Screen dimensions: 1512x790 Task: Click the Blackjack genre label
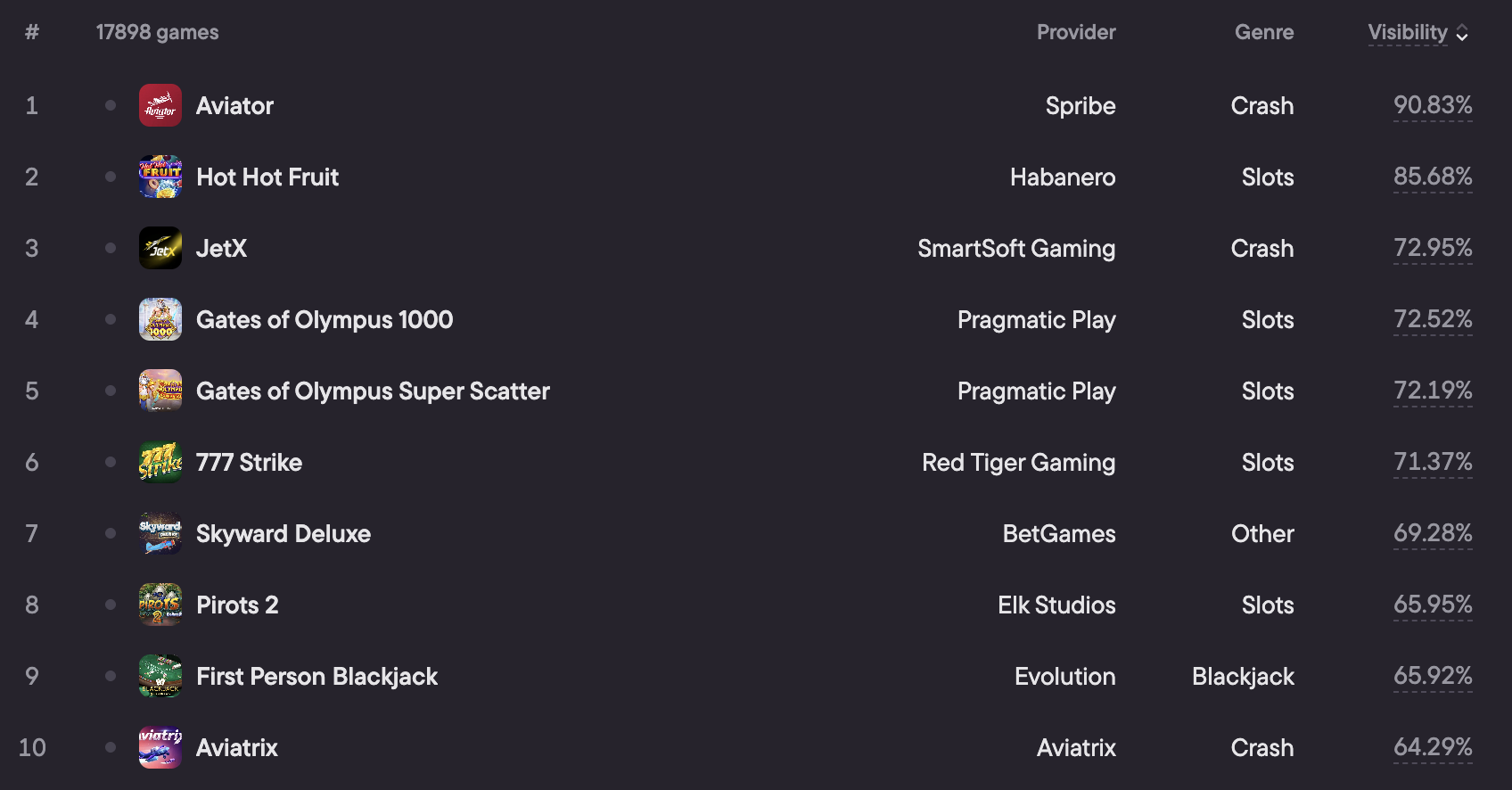[1243, 676]
